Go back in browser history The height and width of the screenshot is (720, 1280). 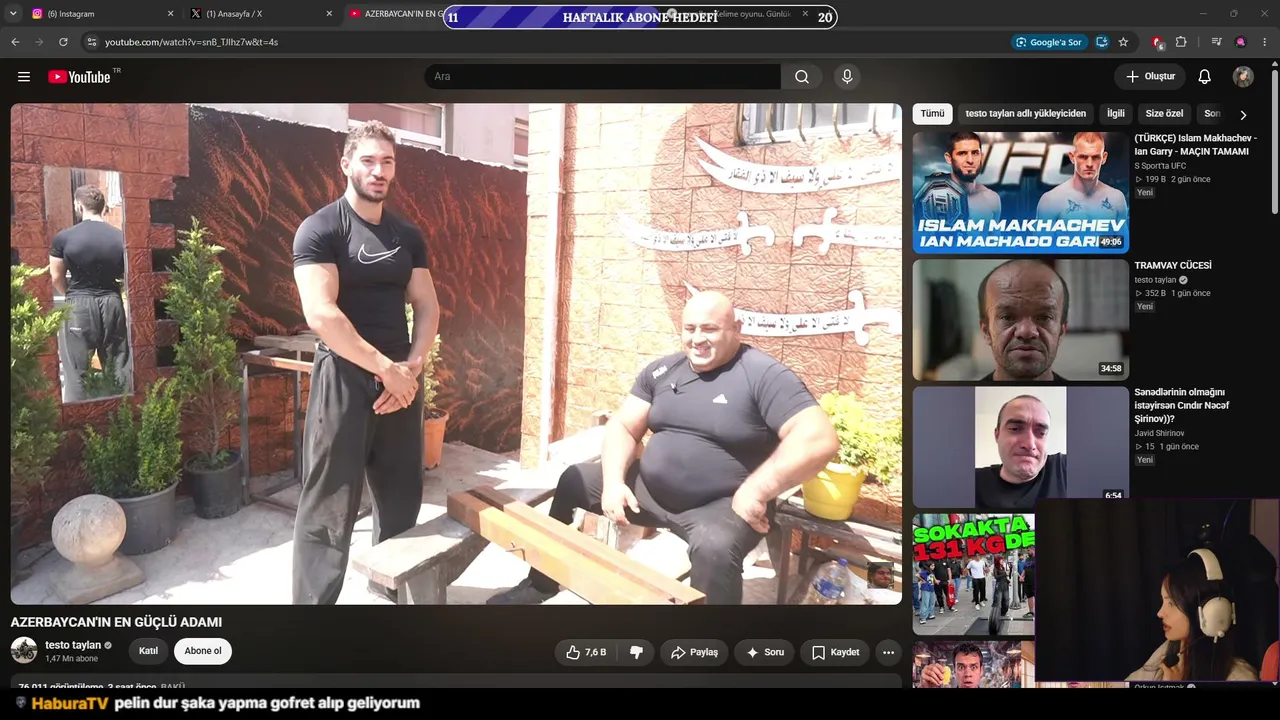[x=15, y=42]
